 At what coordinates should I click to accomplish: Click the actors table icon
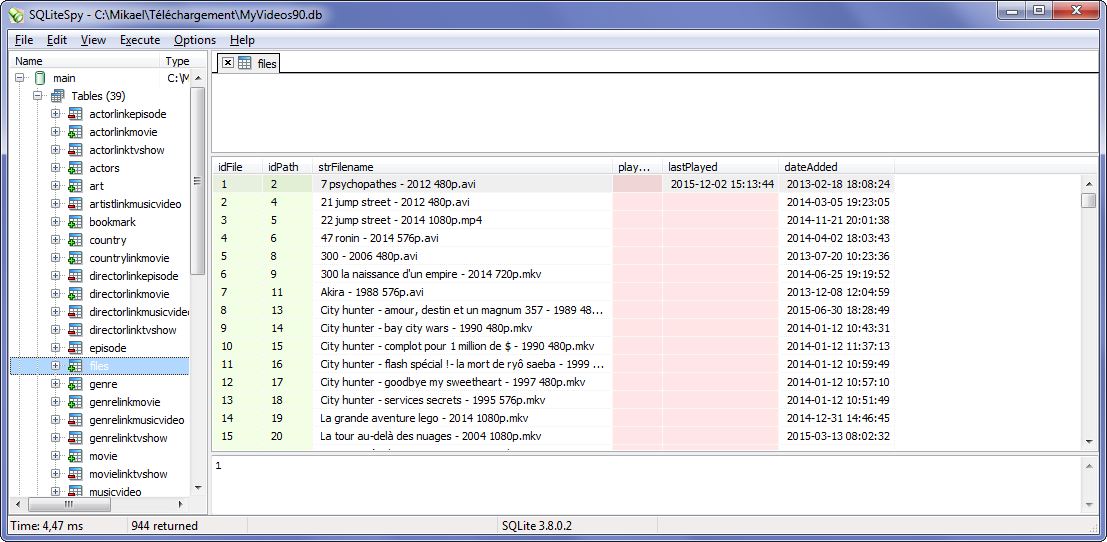75,168
